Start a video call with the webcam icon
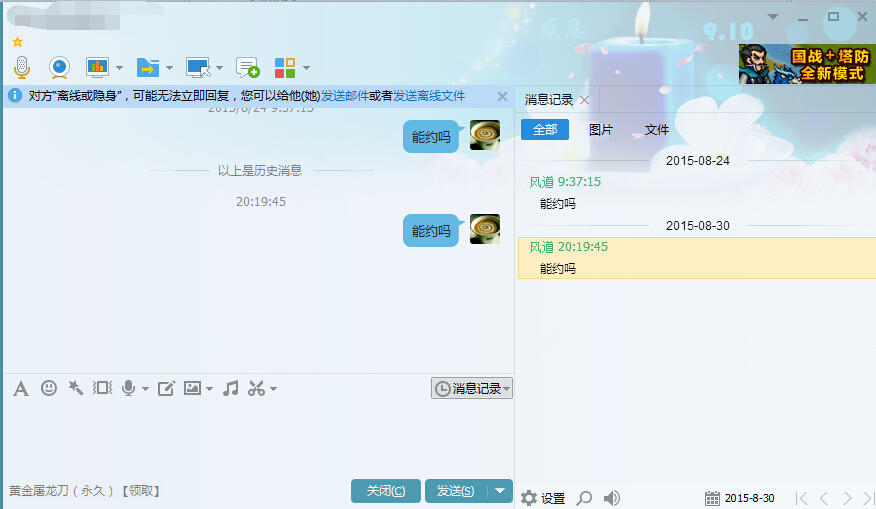The width and height of the screenshot is (876, 509). pyautogui.click(x=60, y=67)
